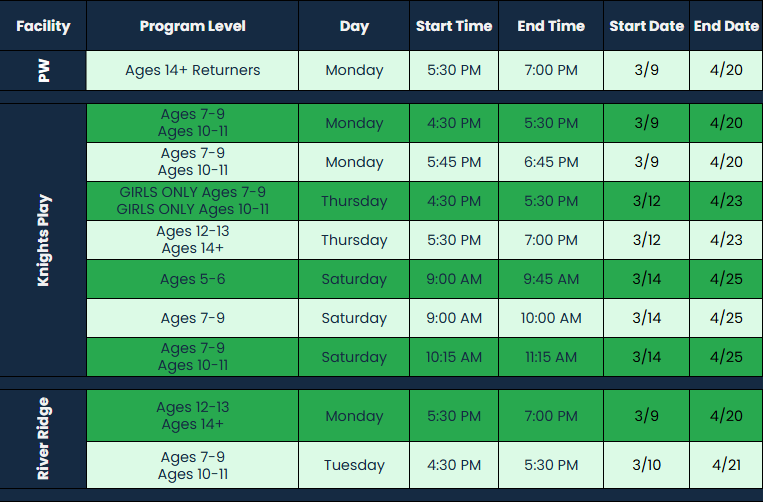Click the Facility column header
The height and width of the screenshot is (502, 763).
(x=42, y=26)
